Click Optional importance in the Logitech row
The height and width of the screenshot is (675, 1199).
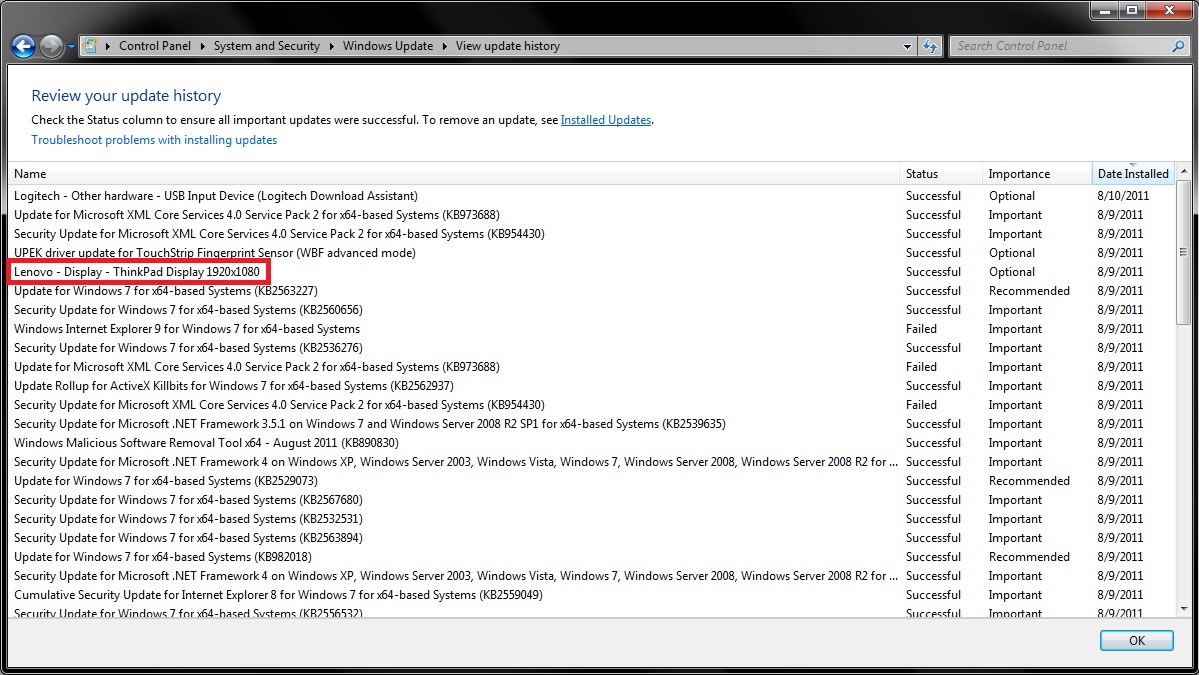tap(1011, 196)
